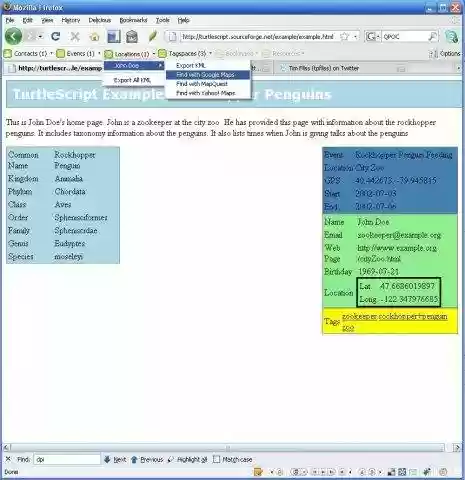
Task: Click the green pin icon in status bar
Action: pyautogui.click(x=427, y=472)
